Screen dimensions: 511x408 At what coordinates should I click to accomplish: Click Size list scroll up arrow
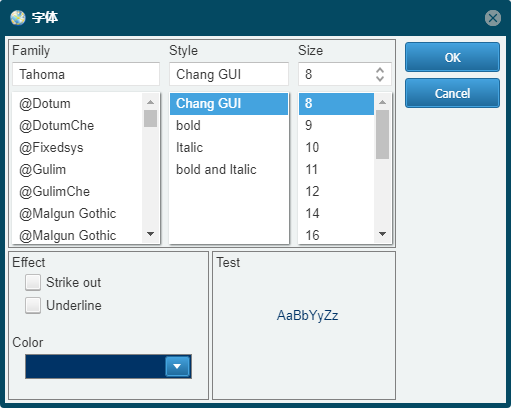[x=382, y=102]
